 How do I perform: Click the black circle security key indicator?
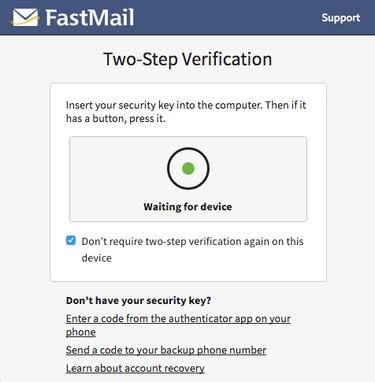pos(188,168)
